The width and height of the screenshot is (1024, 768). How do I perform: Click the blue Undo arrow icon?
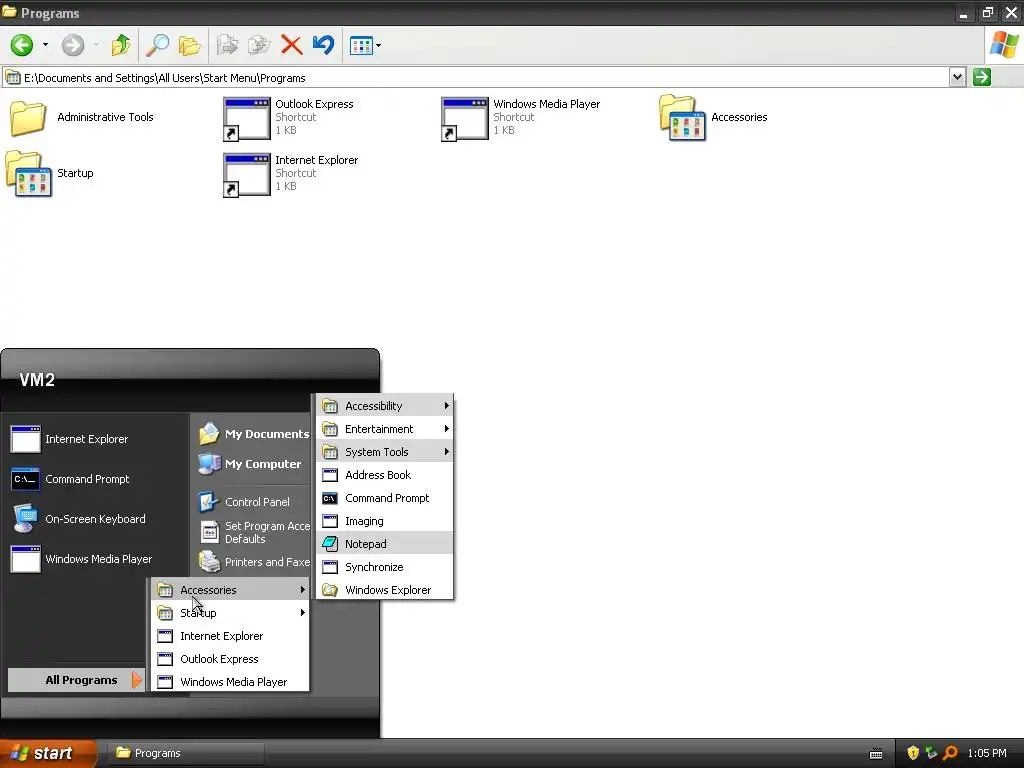(323, 45)
